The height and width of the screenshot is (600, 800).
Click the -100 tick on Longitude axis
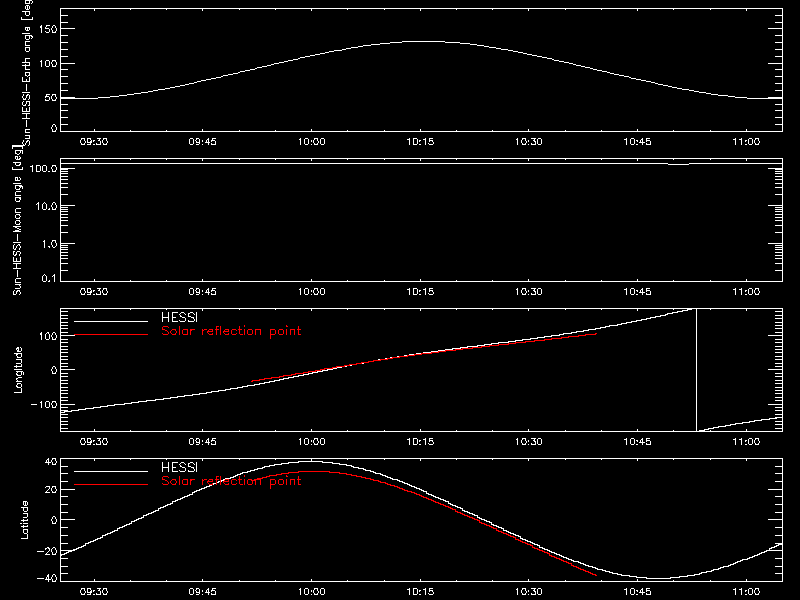pos(44,404)
